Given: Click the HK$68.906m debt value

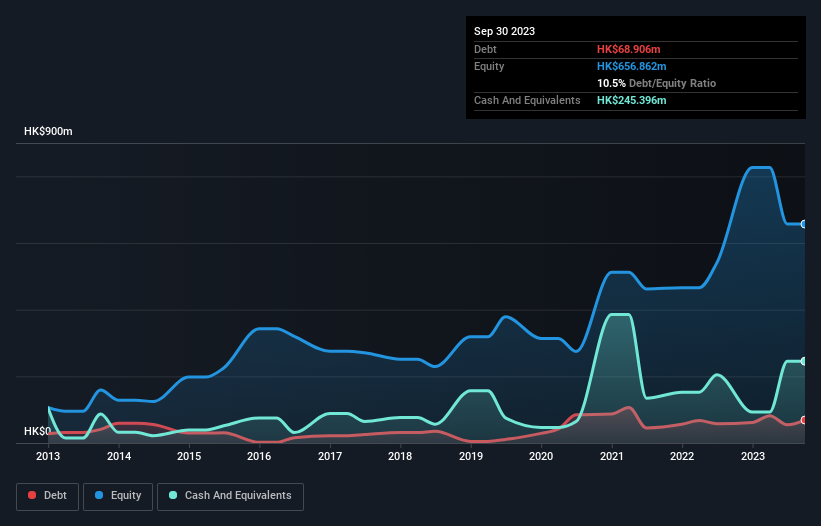Looking at the screenshot, I should (x=628, y=49).
